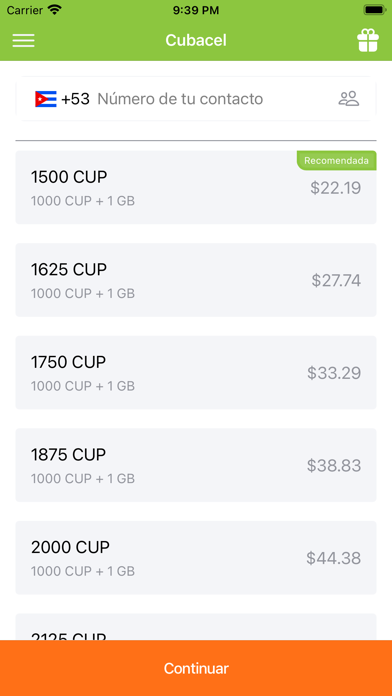The width and height of the screenshot is (392, 696).
Task: Tap the gift box icon
Action: coord(368,40)
